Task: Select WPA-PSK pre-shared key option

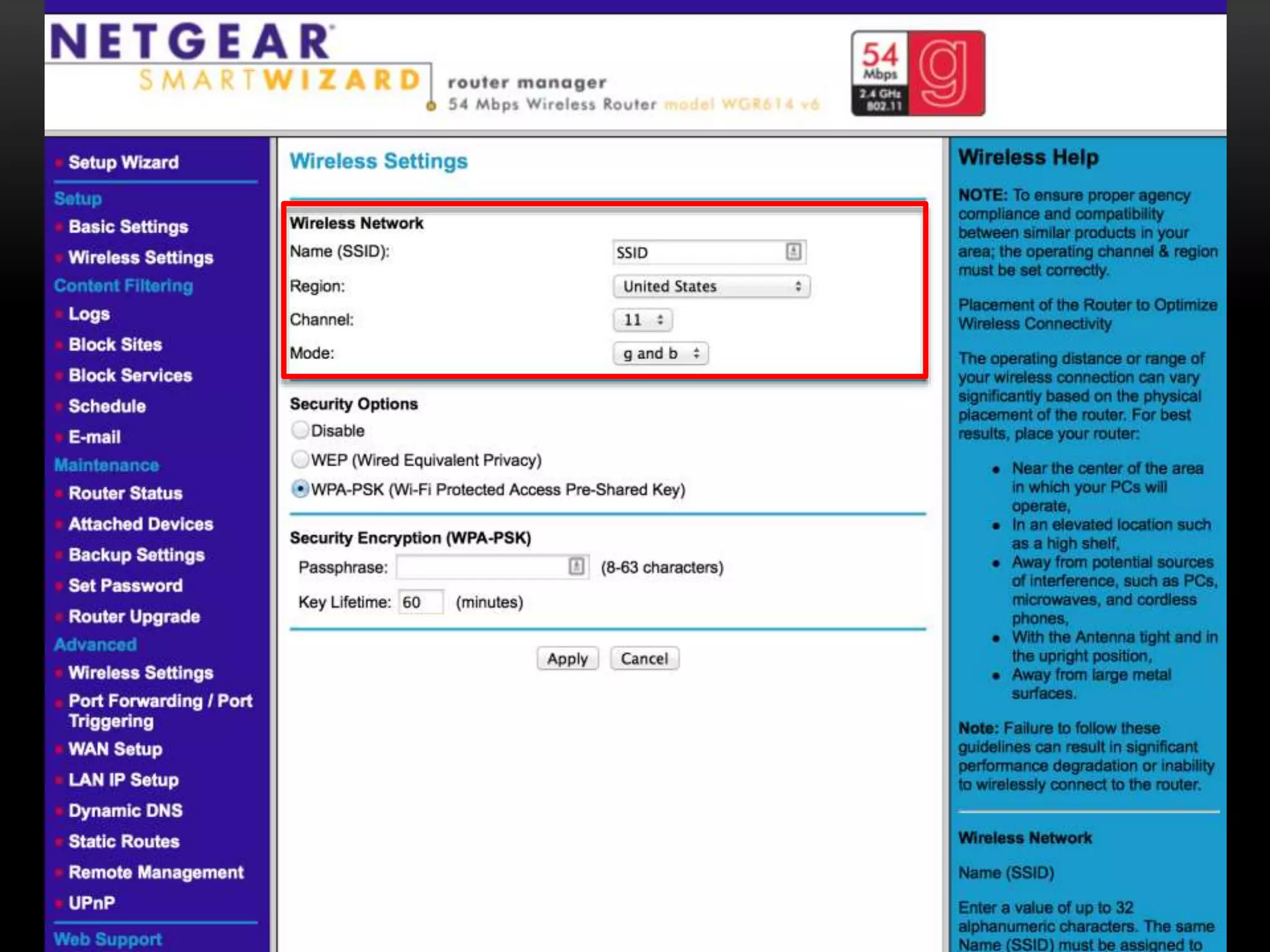Action: [x=300, y=490]
